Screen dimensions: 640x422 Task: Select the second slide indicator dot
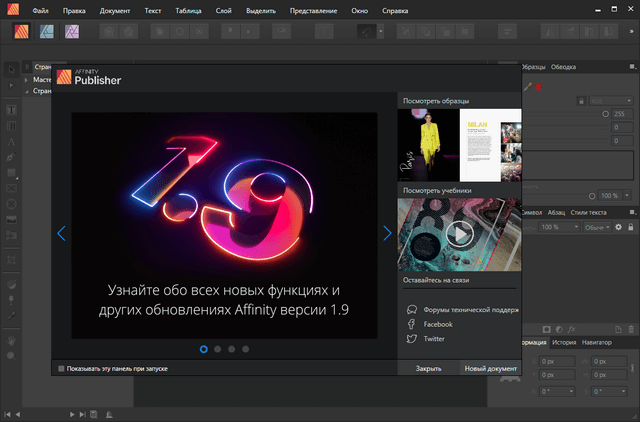tap(218, 349)
